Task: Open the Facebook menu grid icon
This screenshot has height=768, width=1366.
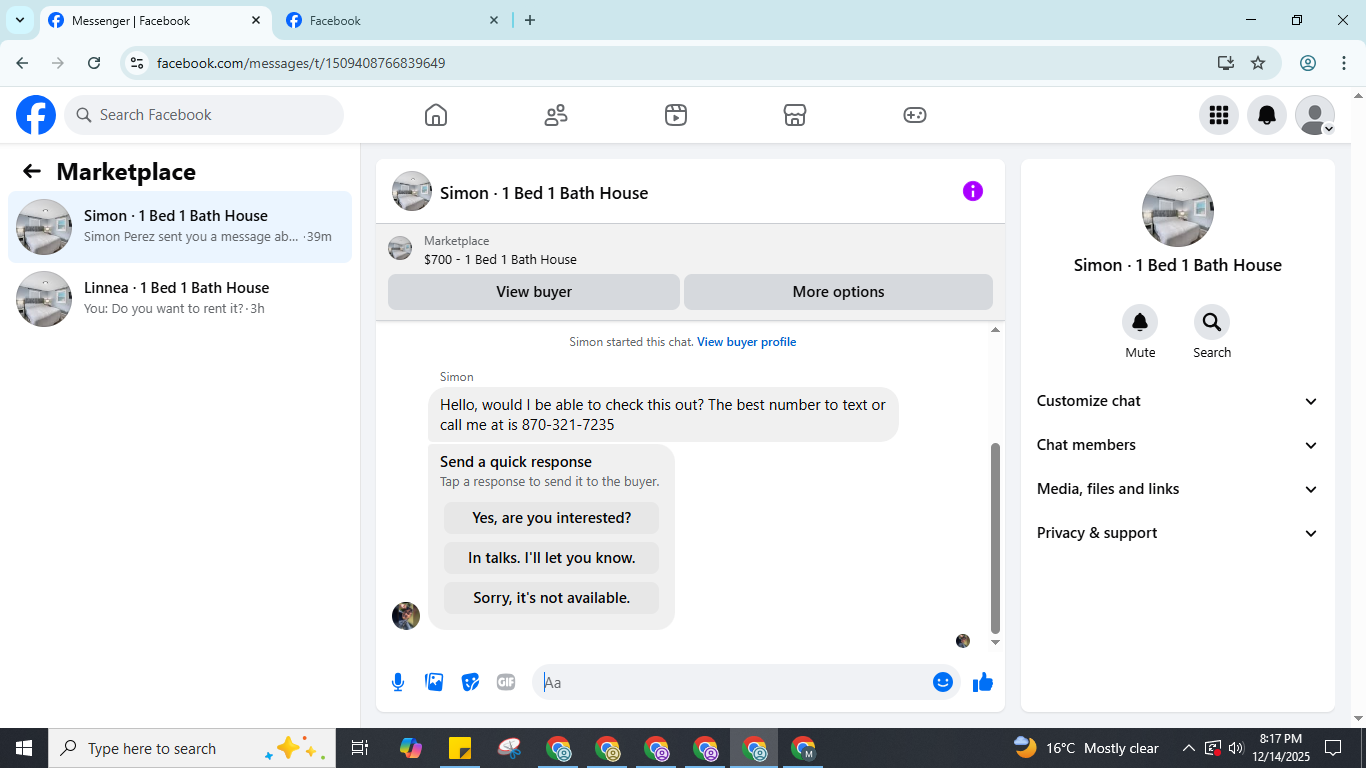Action: pyautogui.click(x=1219, y=115)
